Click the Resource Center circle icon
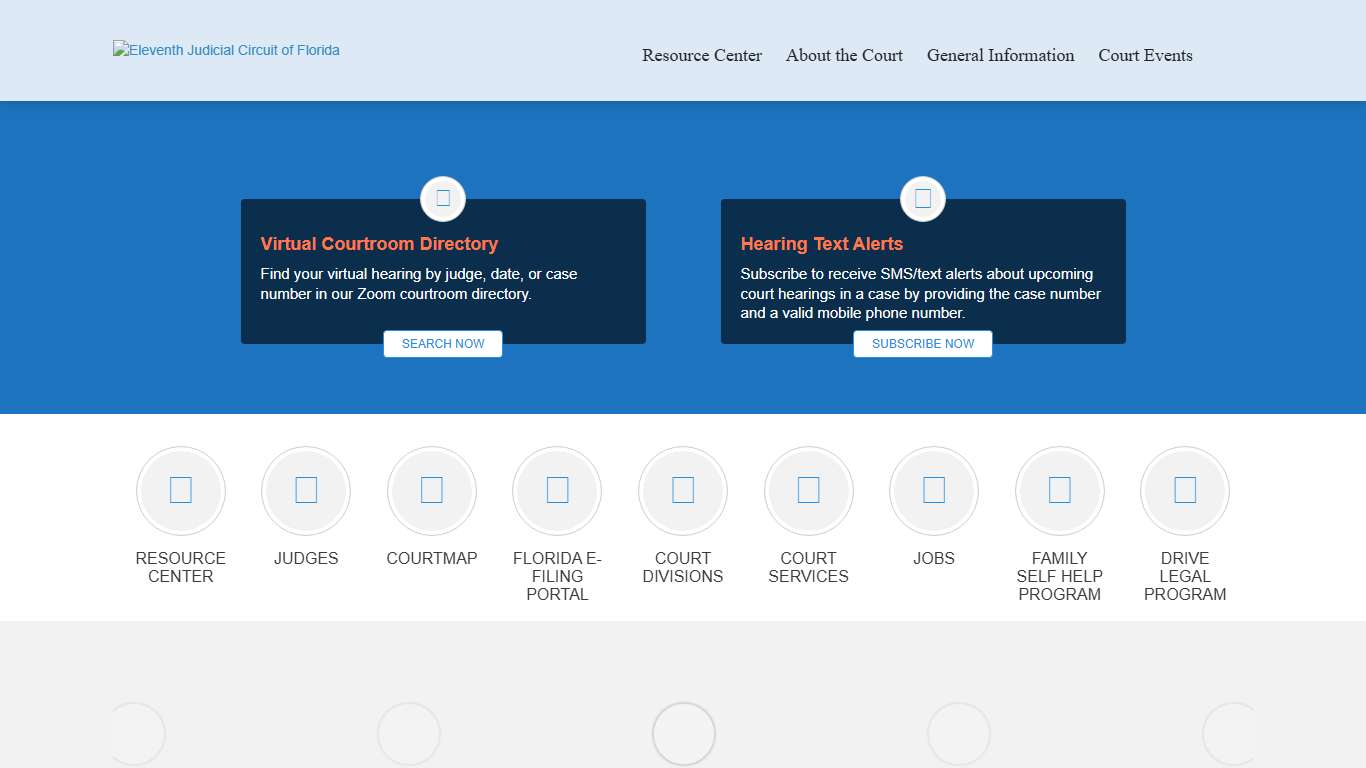The height and width of the screenshot is (768, 1366). pos(181,491)
